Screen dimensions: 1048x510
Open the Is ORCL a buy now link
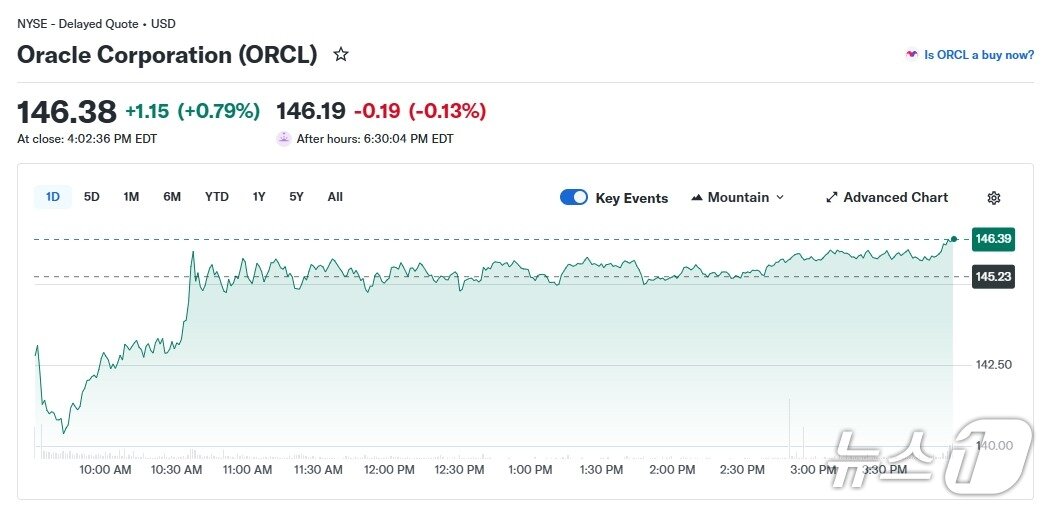point(979,55)
